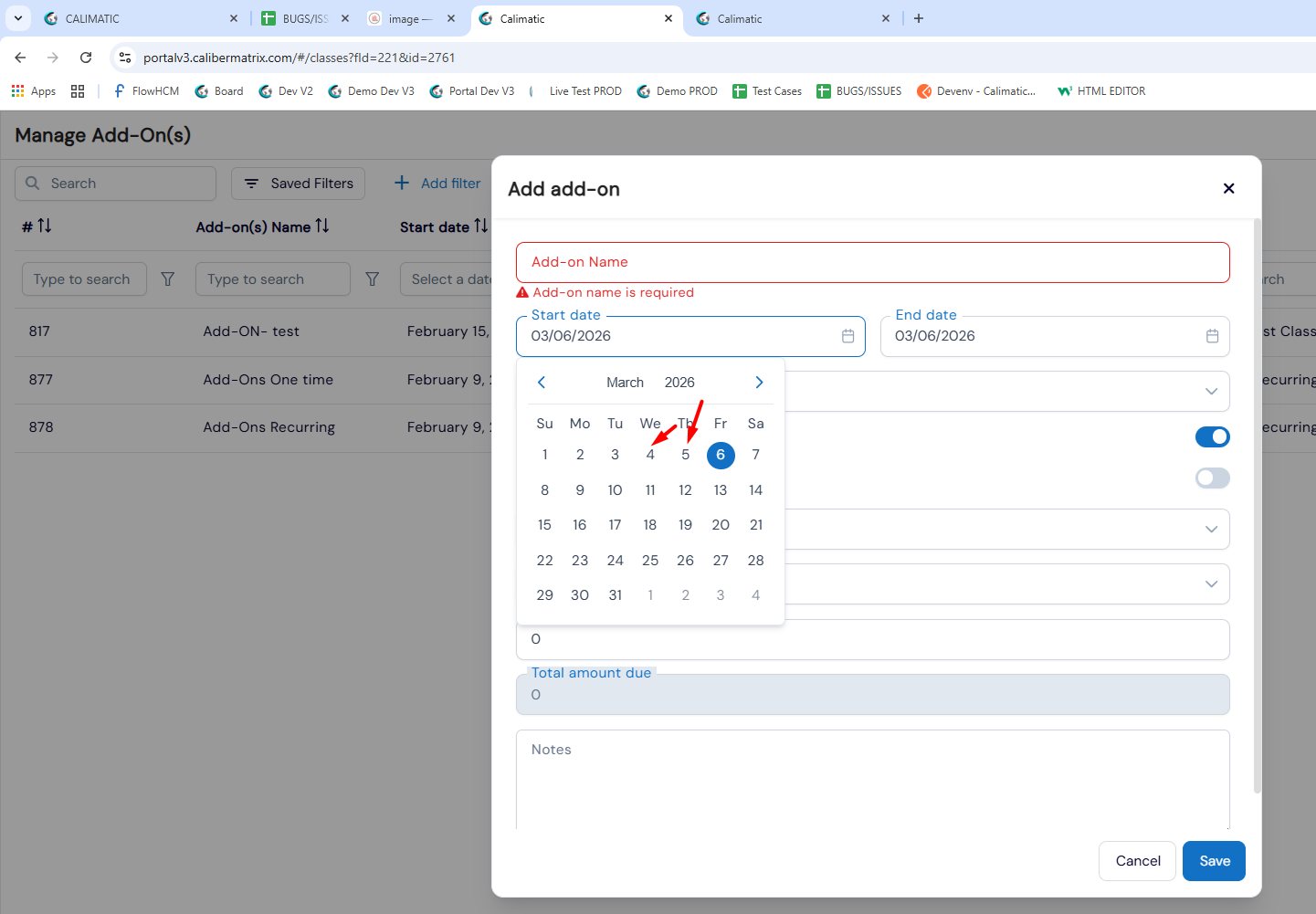The image size is (1316, 914).
Task: Click the Add-Ons Recurring row name
Action: click(269, 427)
